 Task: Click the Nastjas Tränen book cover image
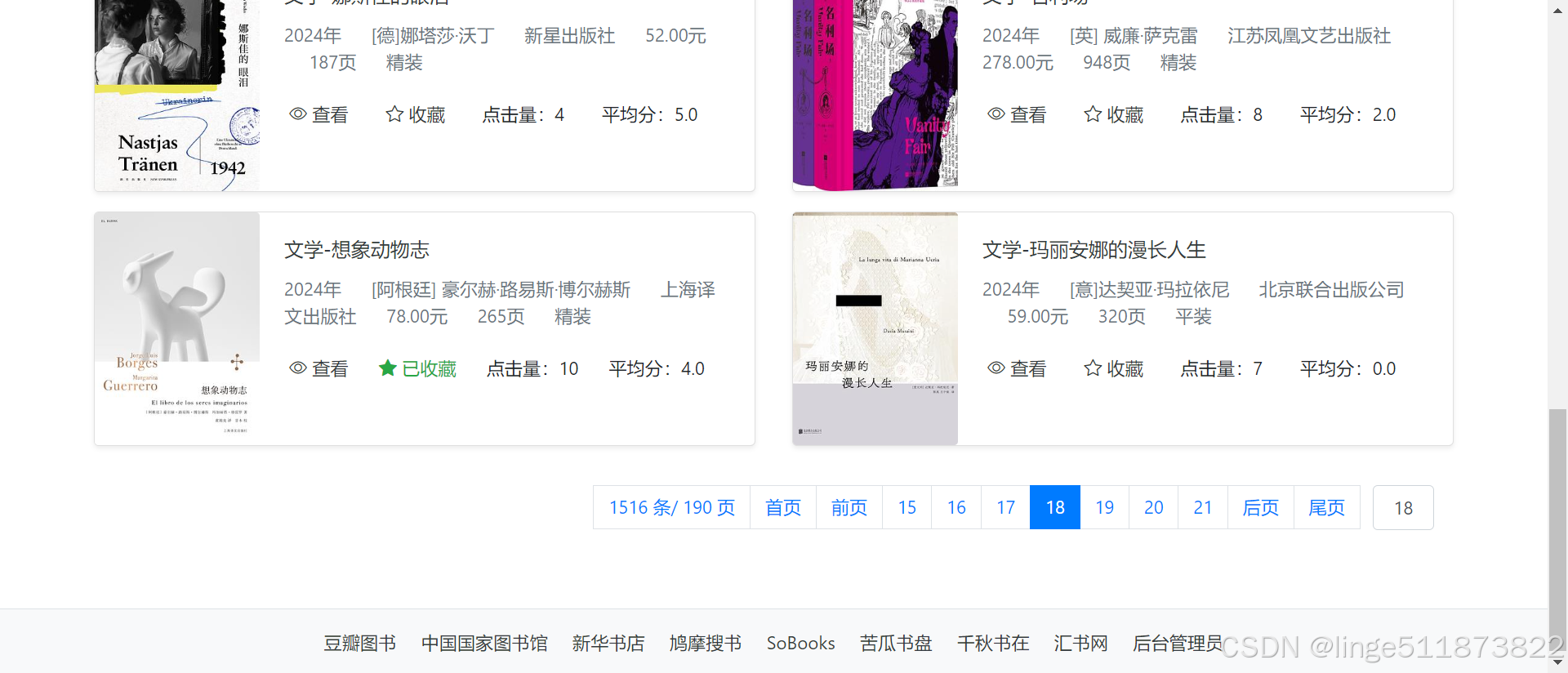tap(177, 96)
